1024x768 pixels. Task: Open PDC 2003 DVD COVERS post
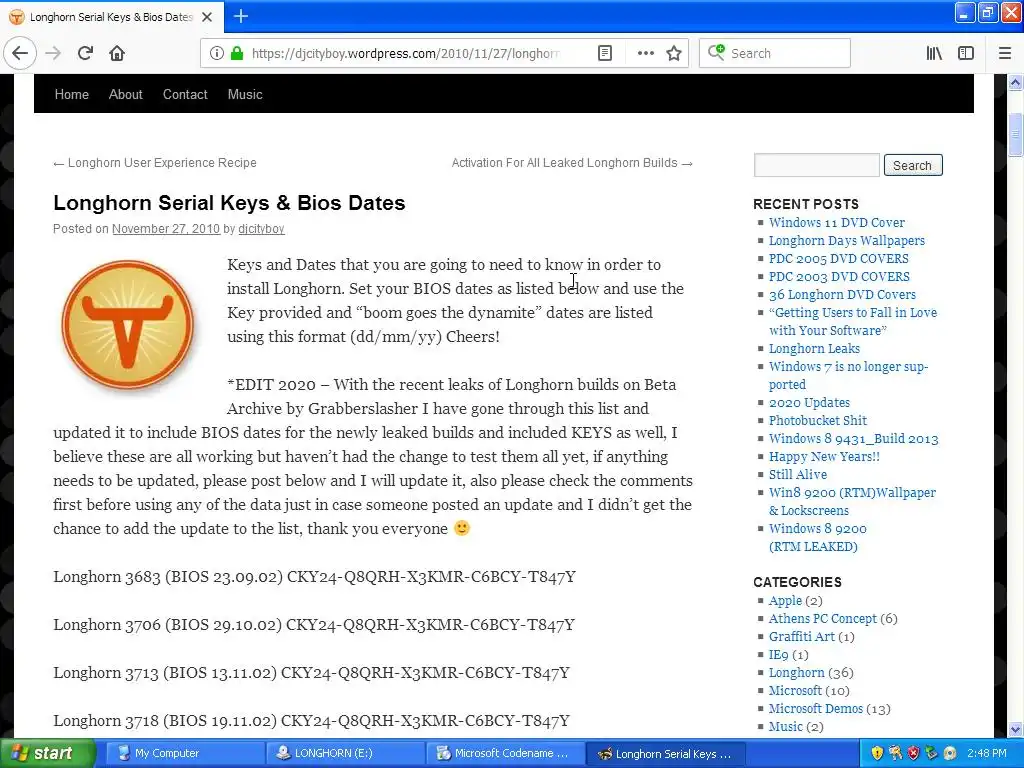tap(839, 276)
